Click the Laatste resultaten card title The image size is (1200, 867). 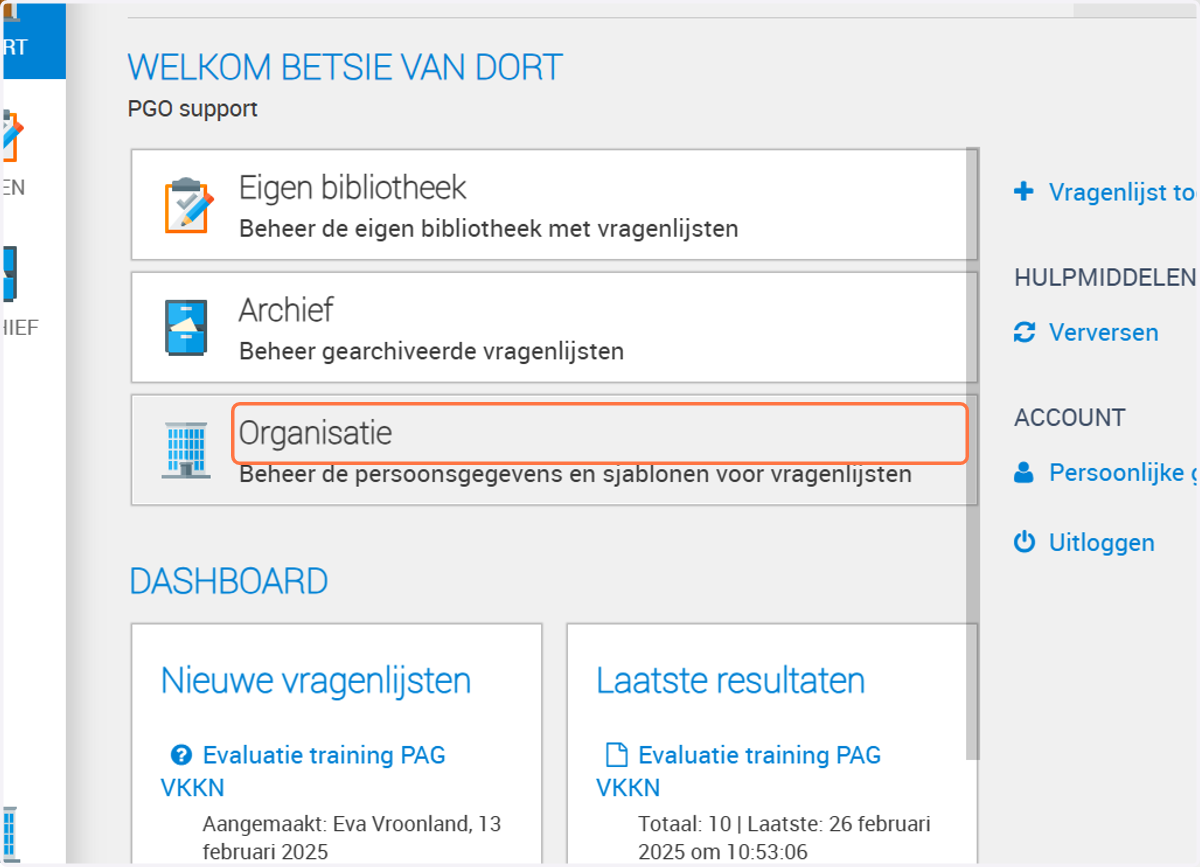pyautogui.click(x=731, y=680)
